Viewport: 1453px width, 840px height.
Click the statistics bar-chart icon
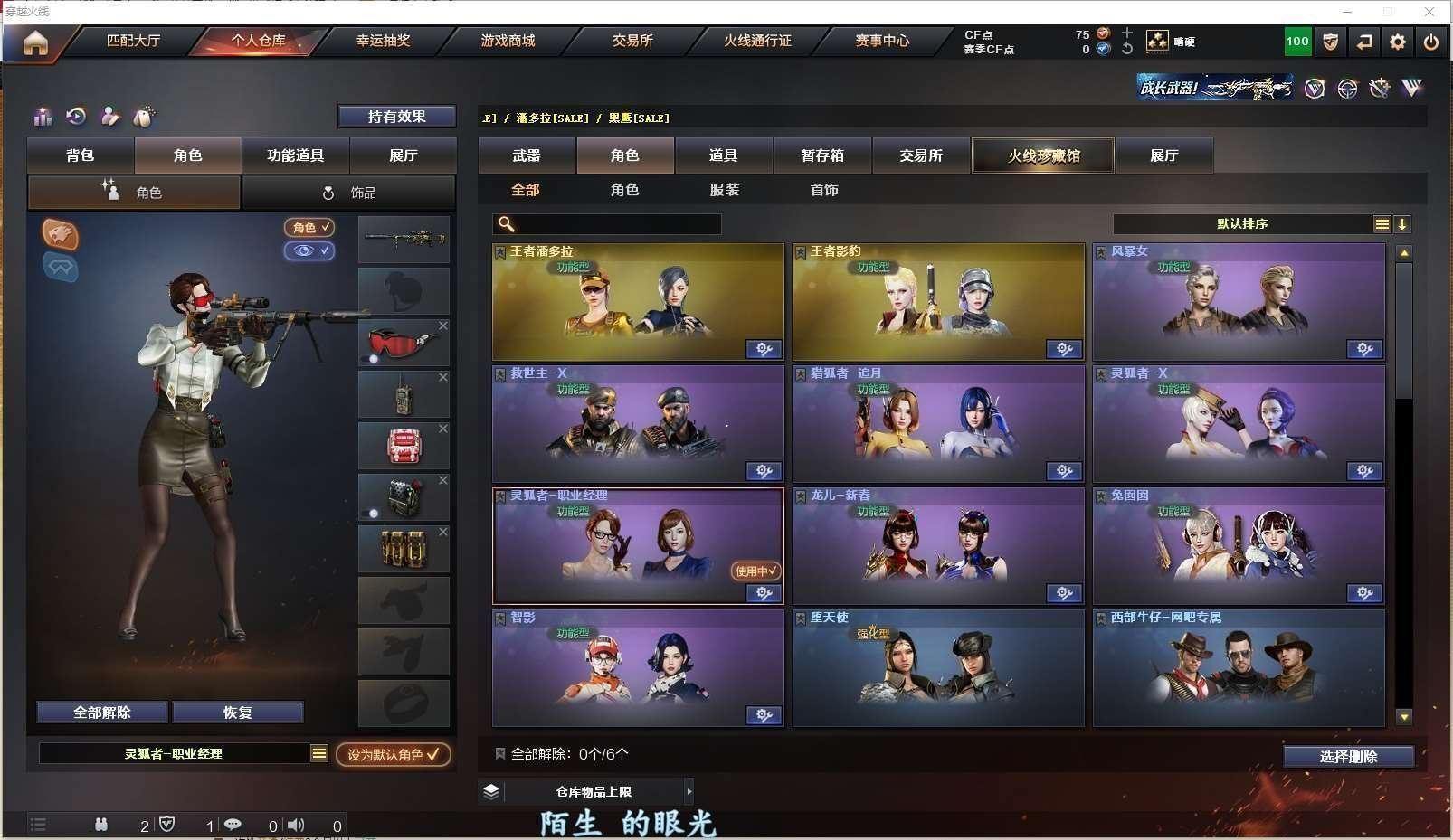[43, 117]
